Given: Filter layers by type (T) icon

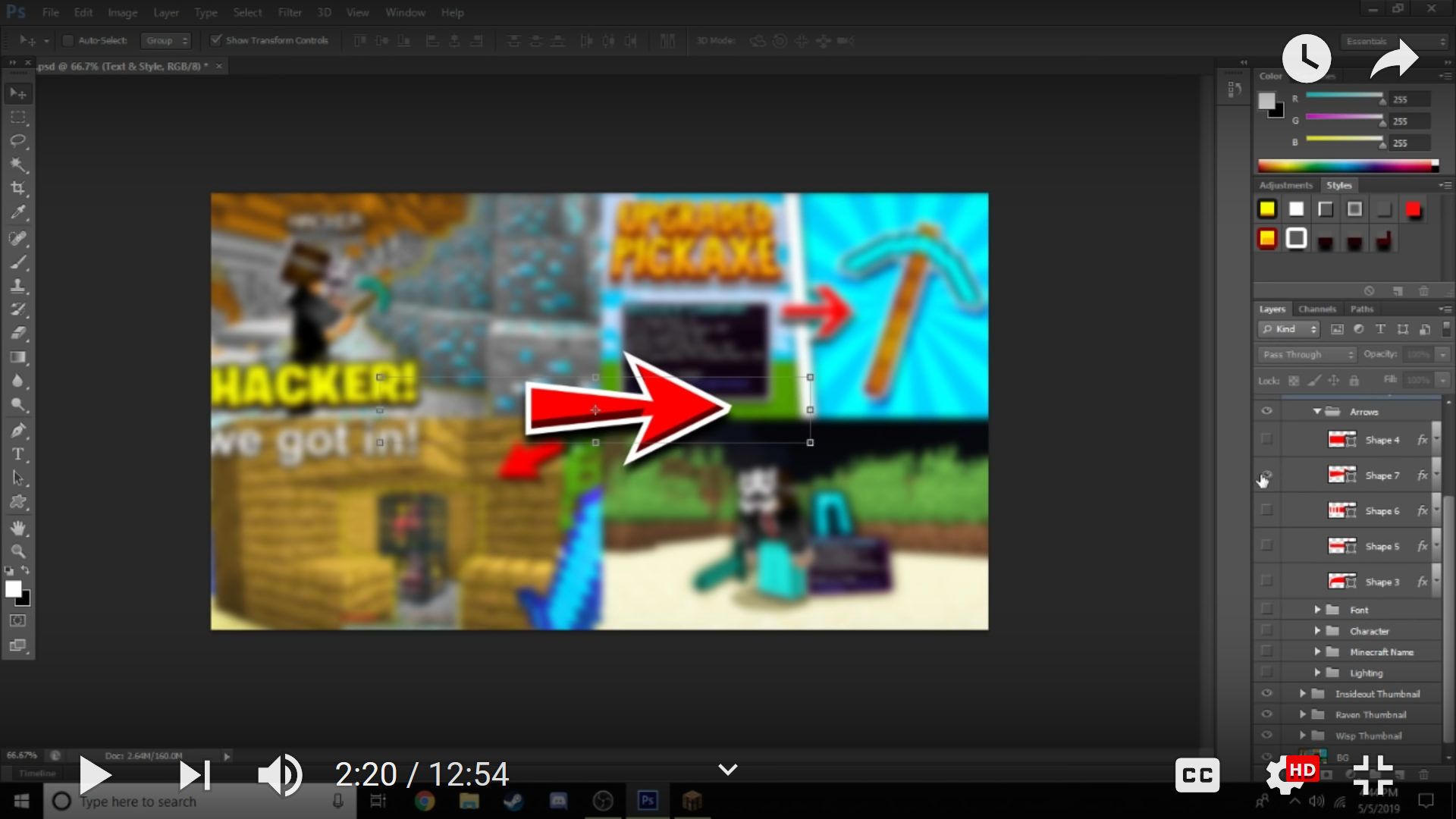Looking at the screenshot, I should 1380,329.
